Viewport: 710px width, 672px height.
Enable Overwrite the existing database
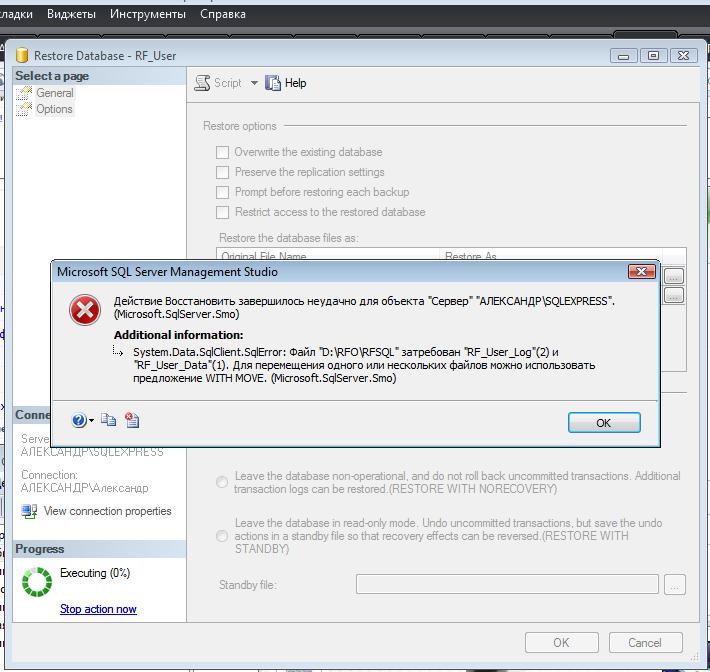pyautogui.click(x=222, y=152)
